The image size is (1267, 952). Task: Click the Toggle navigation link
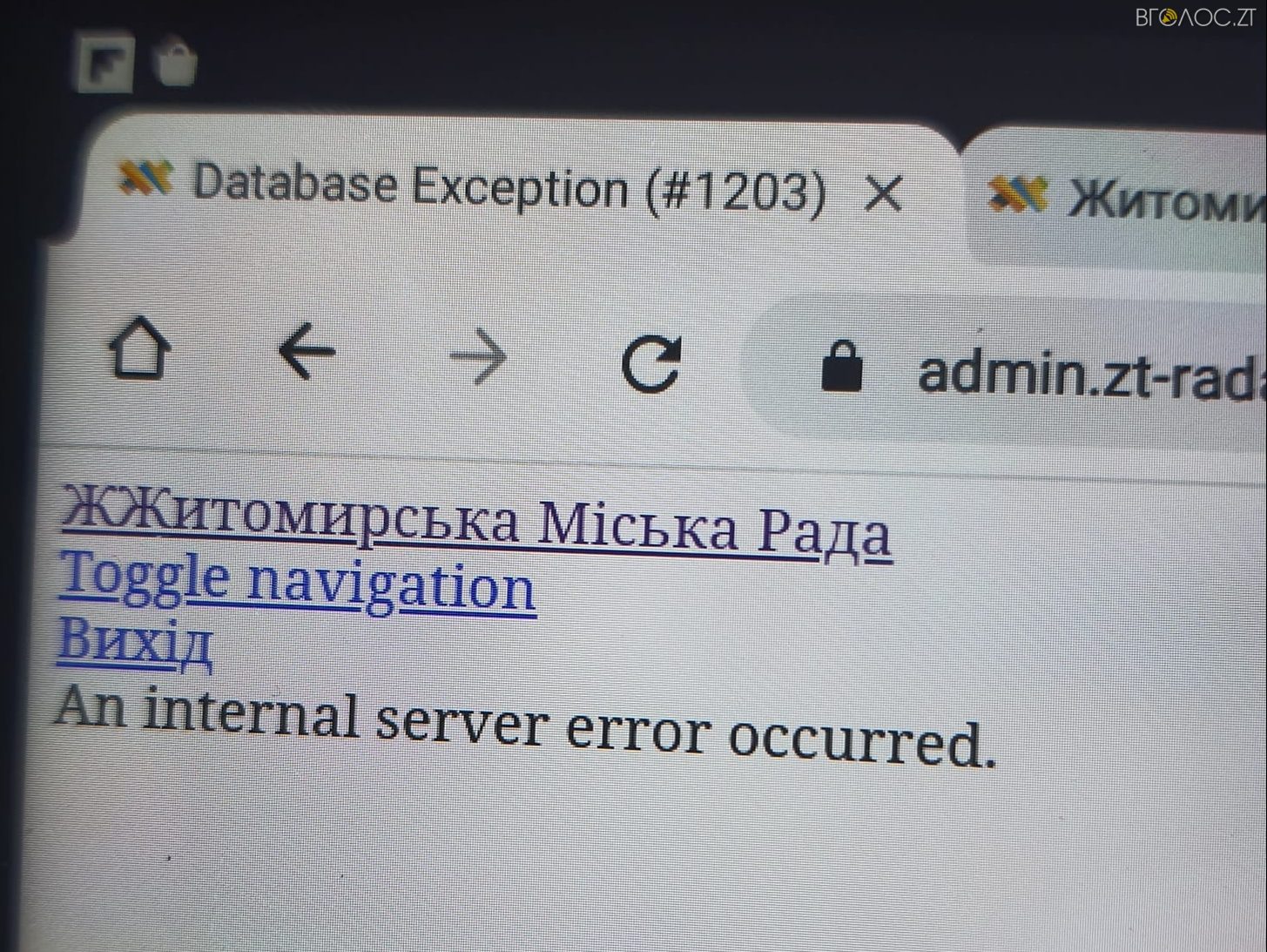[x=297, y=582]
